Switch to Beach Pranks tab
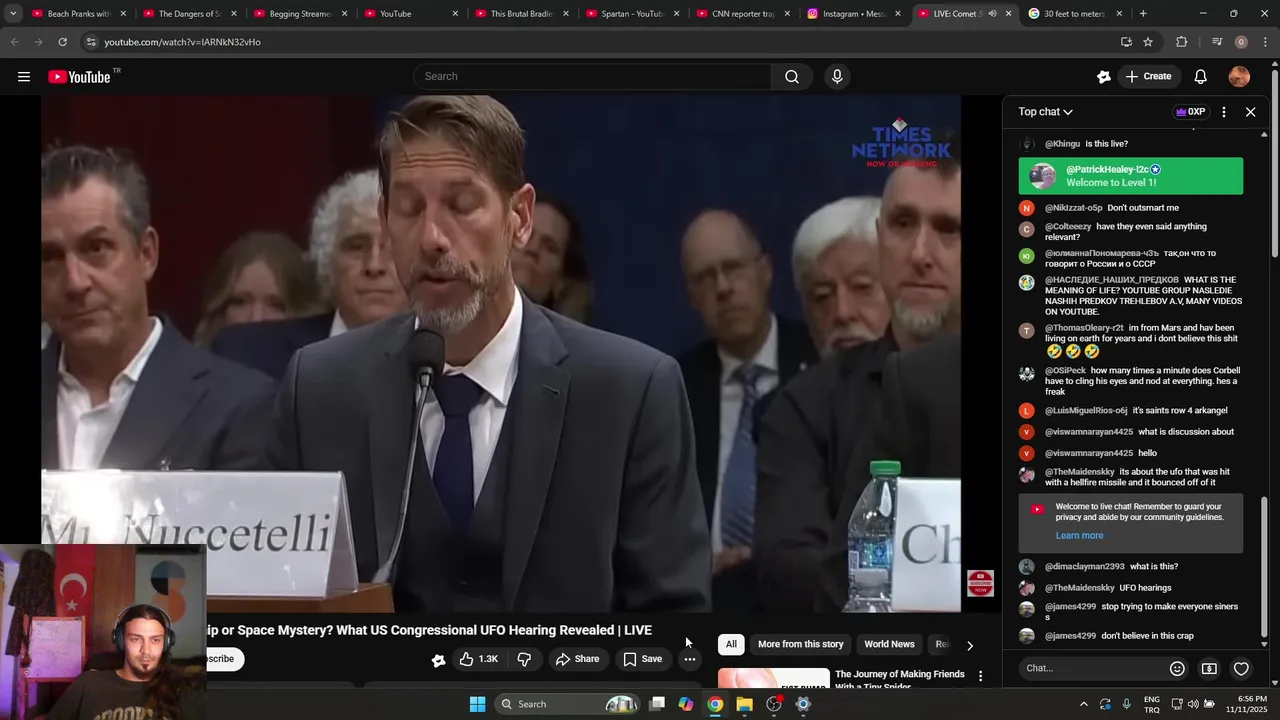Image resolution: width=1280 pixels, height=720 pixels. 78,14
